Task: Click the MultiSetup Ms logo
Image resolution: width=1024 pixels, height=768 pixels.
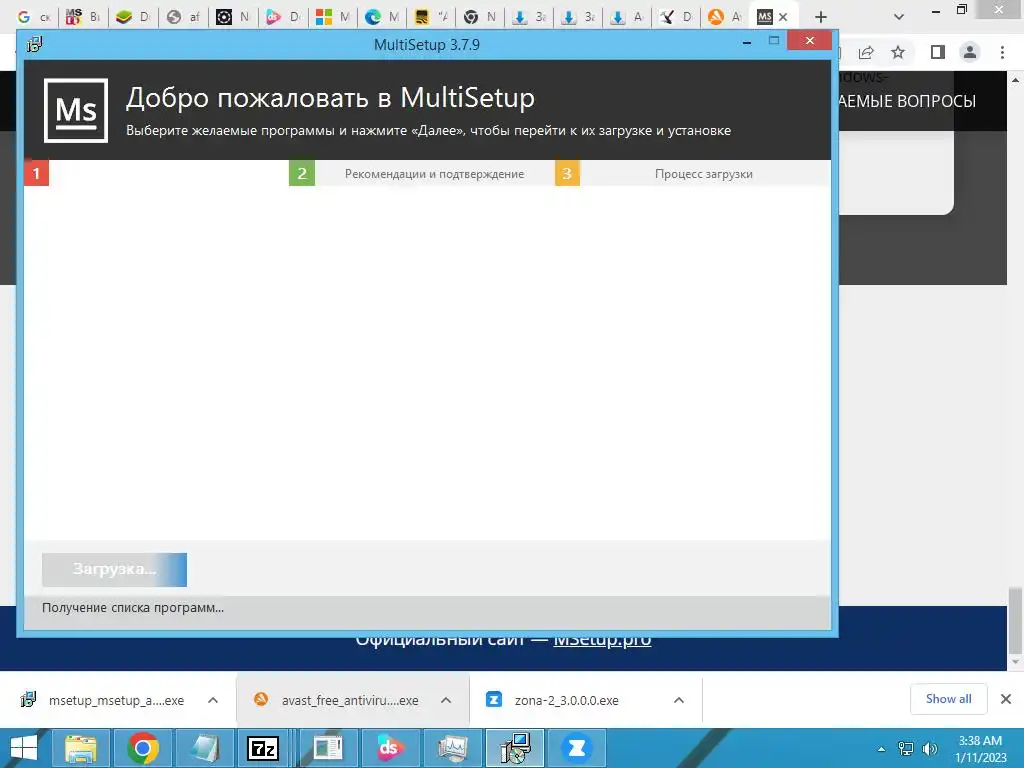Action: pyautogui.click(x=76, y=110)
